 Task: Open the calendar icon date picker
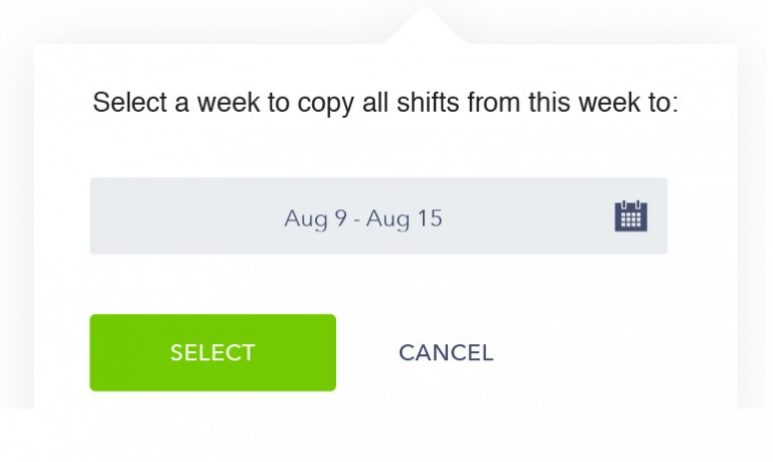[x=631, y=216]
